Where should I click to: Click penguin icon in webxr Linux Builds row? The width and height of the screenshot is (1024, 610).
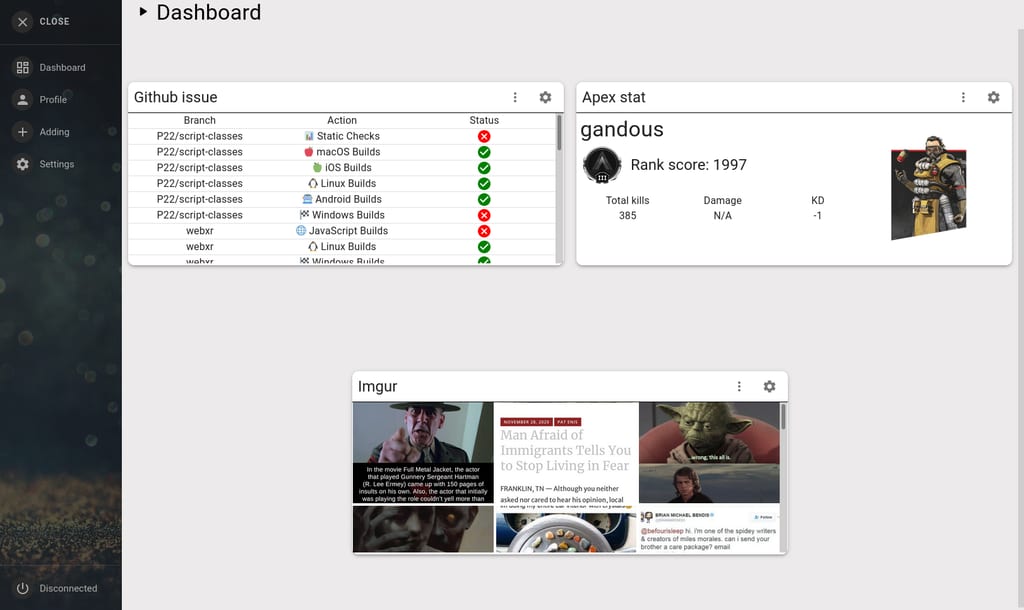[313, 246]
